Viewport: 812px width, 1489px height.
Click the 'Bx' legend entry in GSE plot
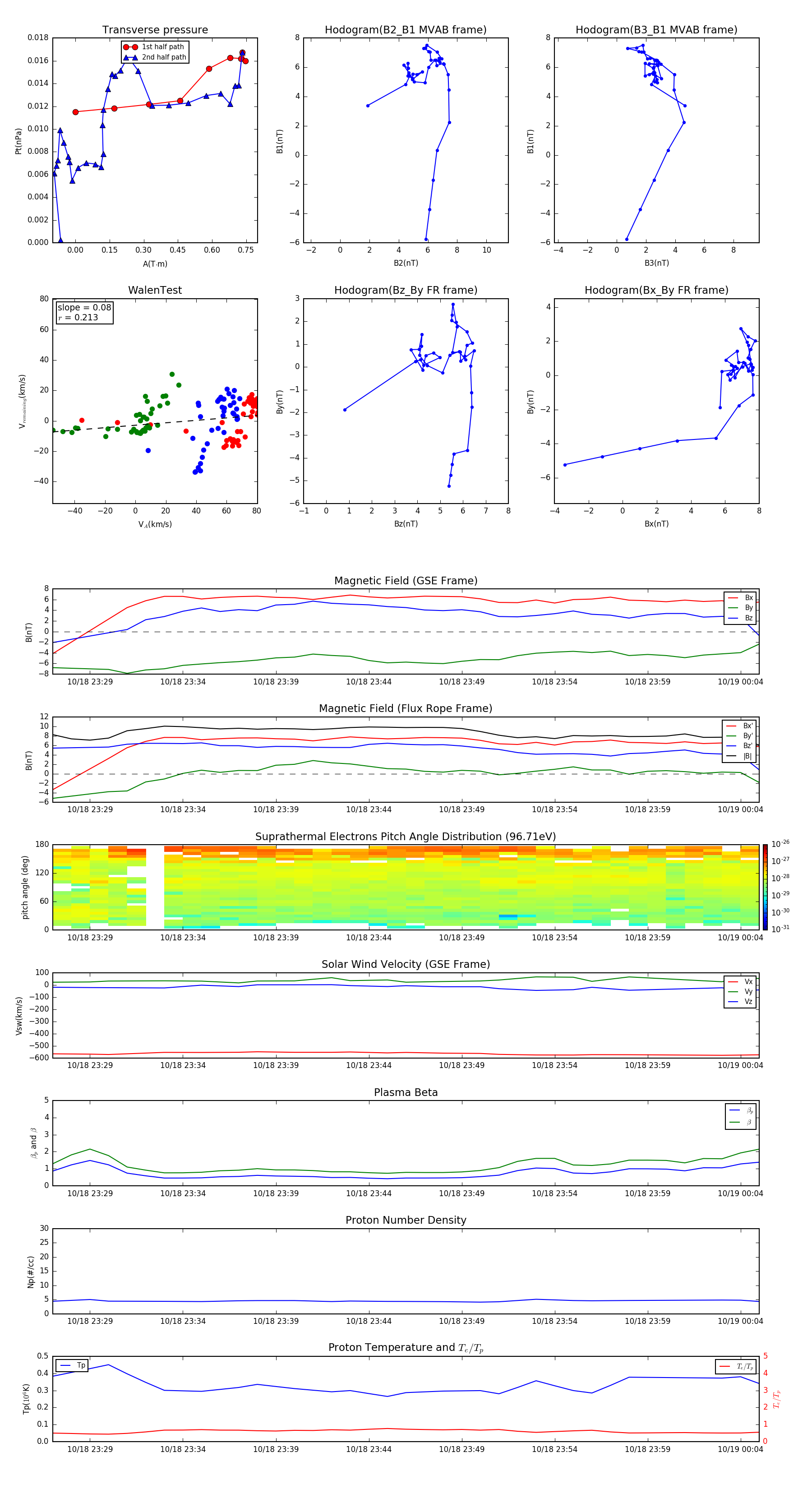pos(741,598)
